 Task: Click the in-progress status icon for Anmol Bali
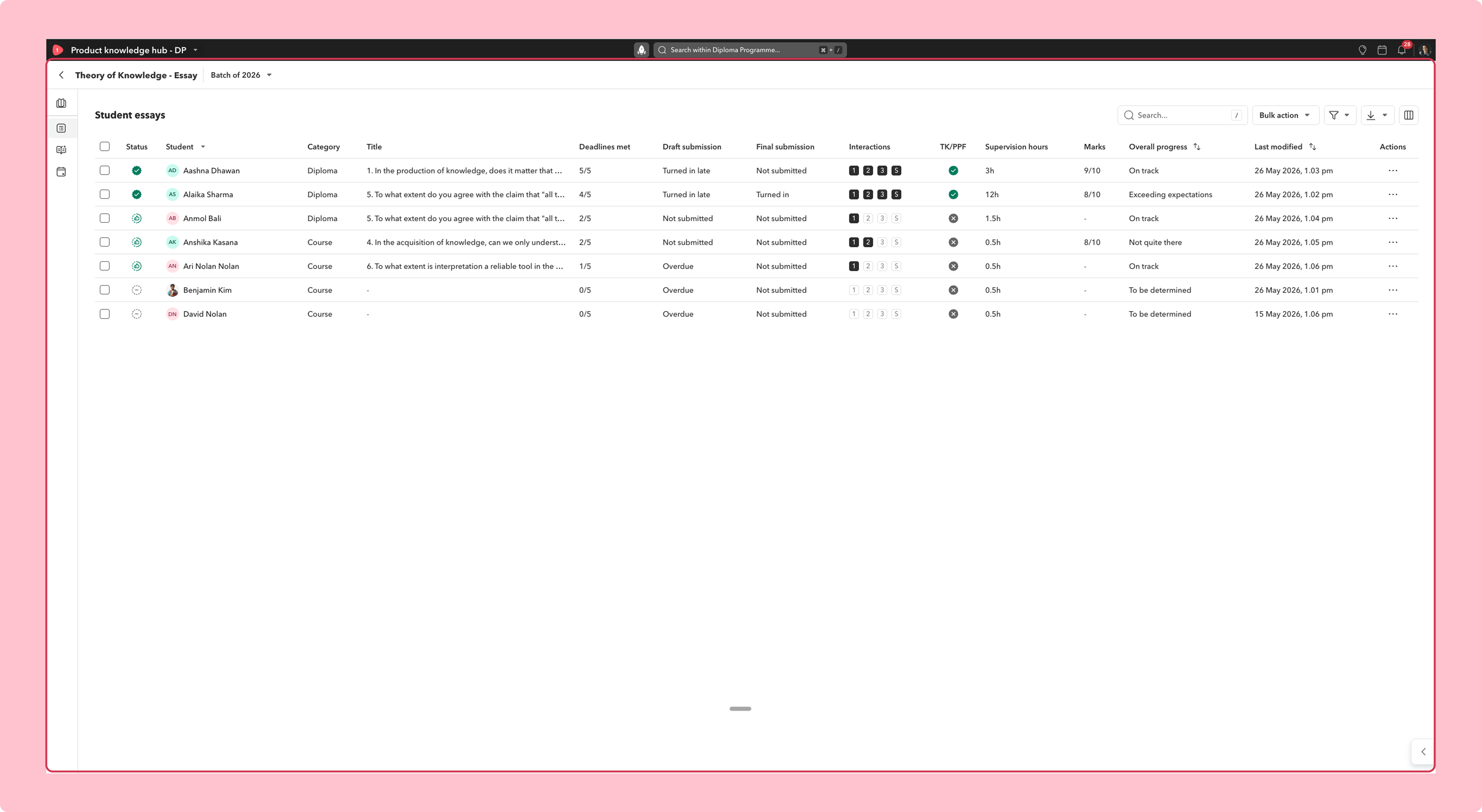[136, 218]
